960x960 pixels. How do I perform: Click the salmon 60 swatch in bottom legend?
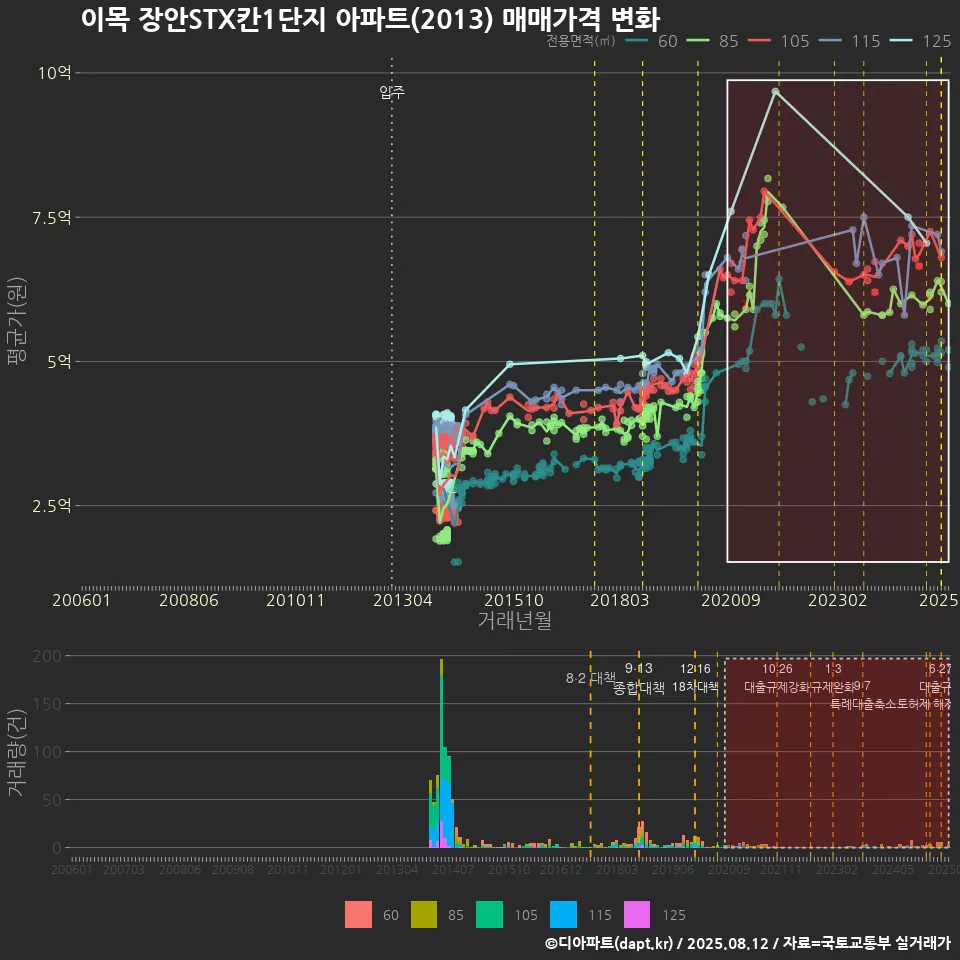[358, 915]
